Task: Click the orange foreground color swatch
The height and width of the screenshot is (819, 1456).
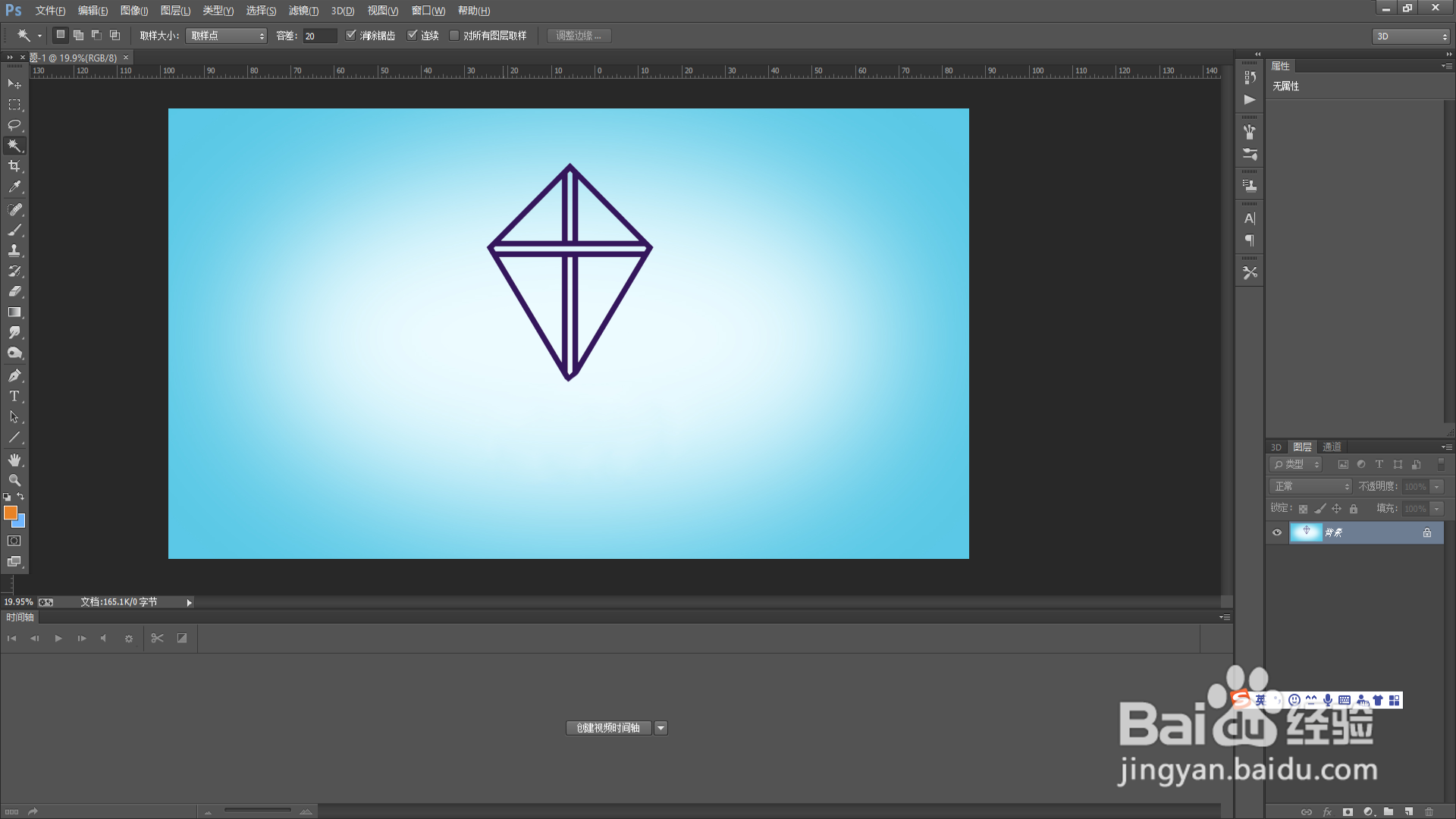Action: (x=10, y=513)
